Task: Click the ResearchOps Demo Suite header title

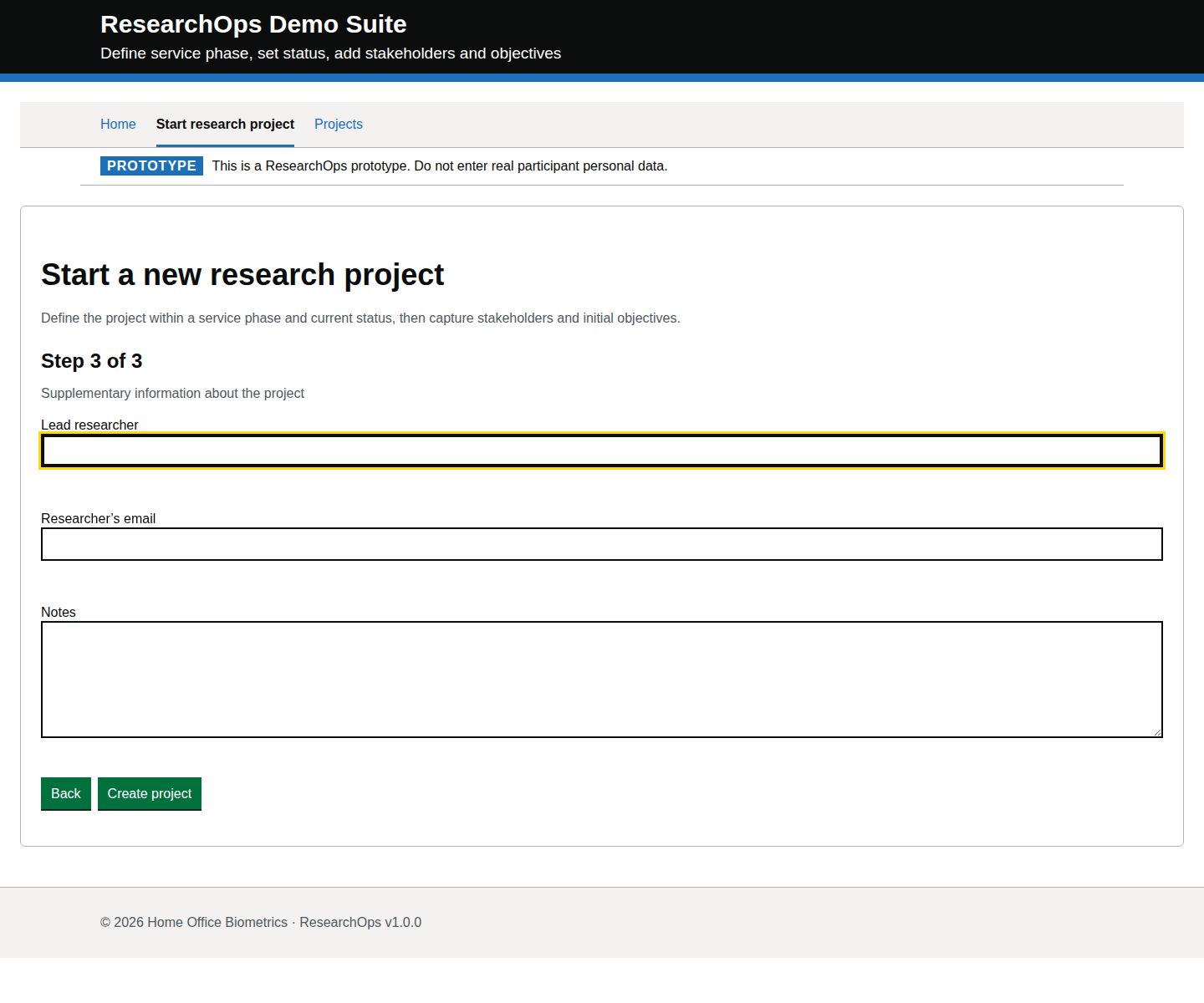Action: [253, 24]
